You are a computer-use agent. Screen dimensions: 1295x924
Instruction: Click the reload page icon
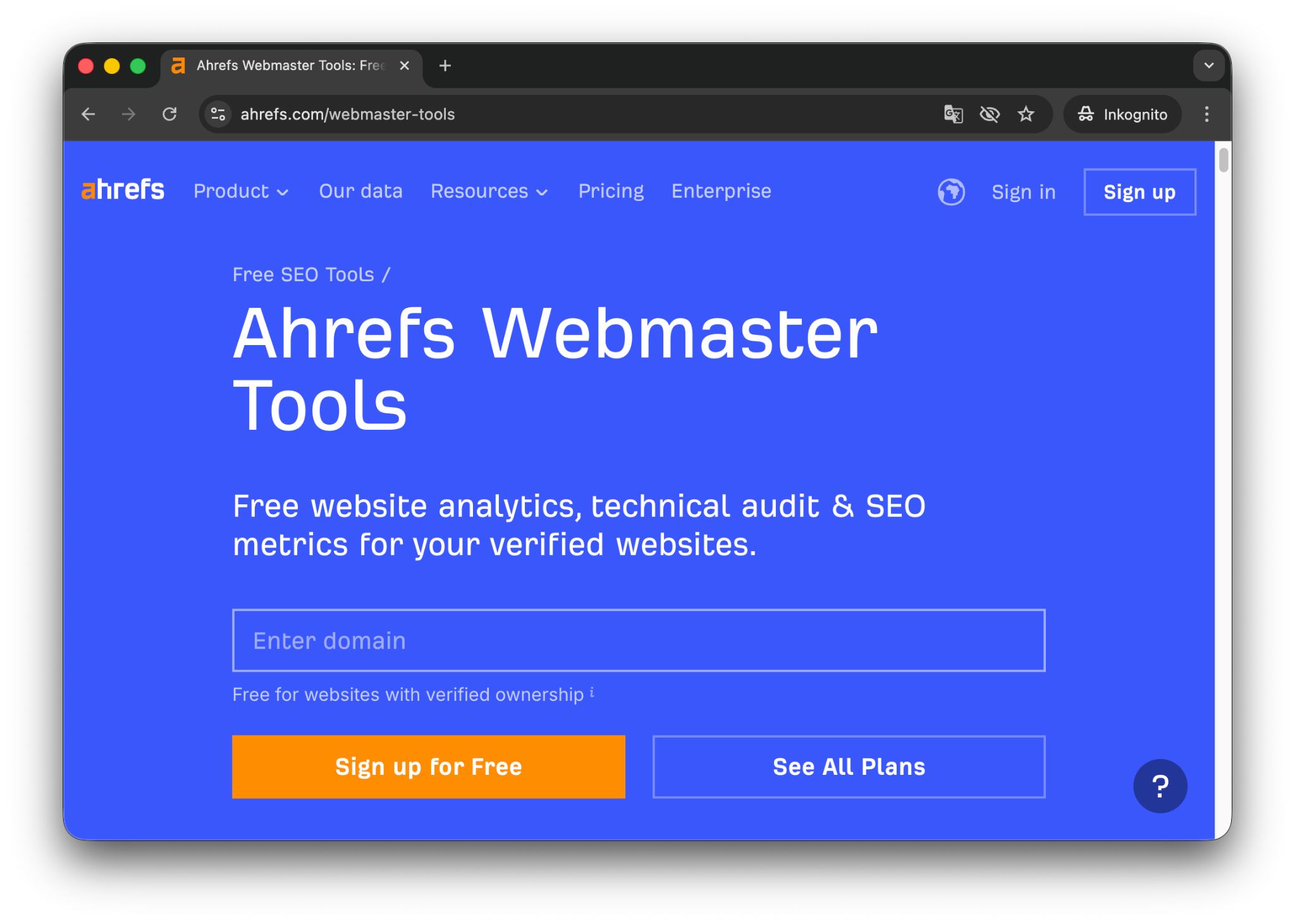coord(169,114)
